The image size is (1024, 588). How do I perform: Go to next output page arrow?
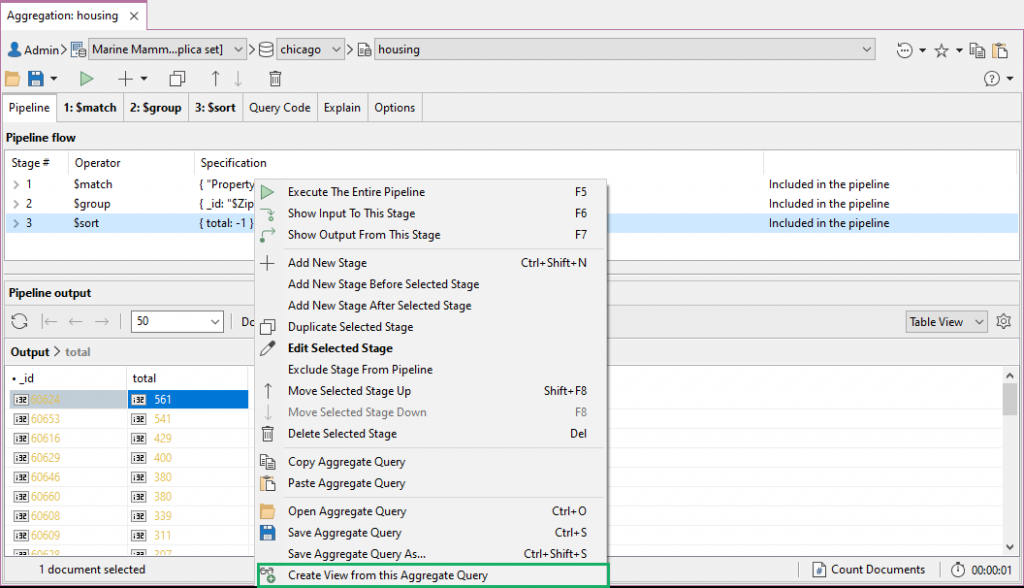(102, 321)
